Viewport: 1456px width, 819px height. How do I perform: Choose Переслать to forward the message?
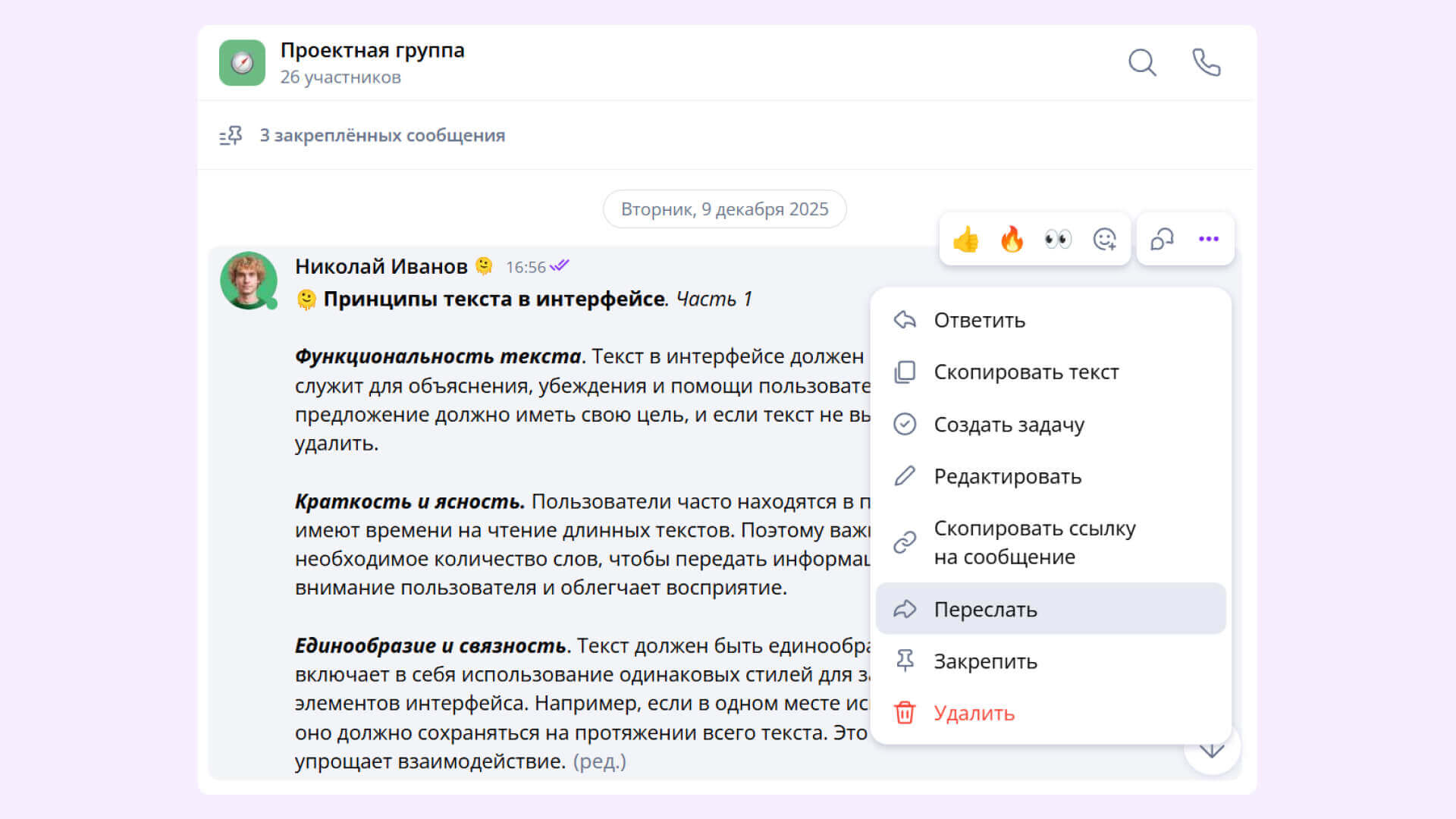pyautogui.click(x=985, y=609)
